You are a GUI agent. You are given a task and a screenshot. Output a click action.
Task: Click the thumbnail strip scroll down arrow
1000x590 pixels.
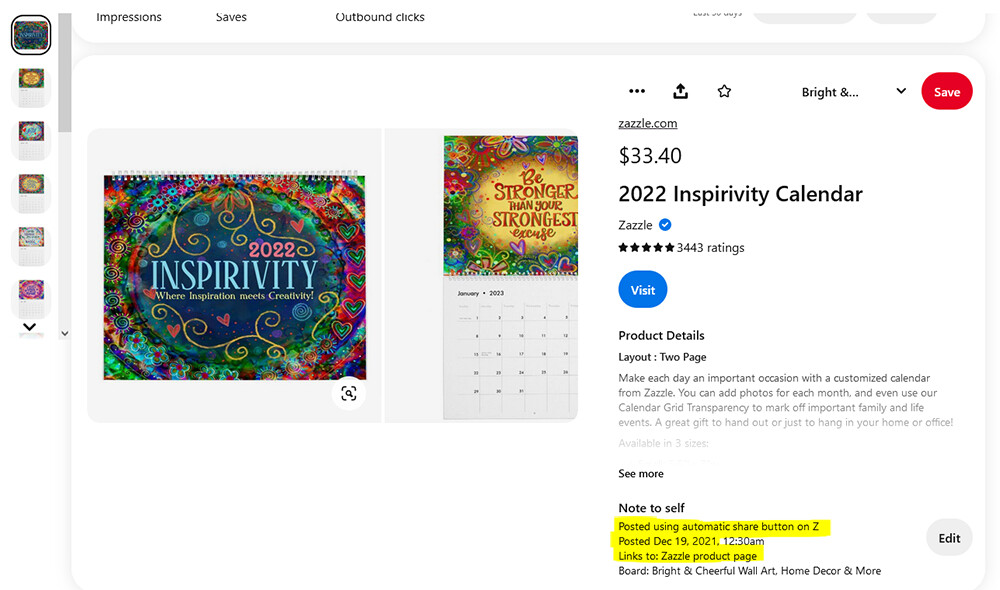pyautogui.click(x=64, y=333)
